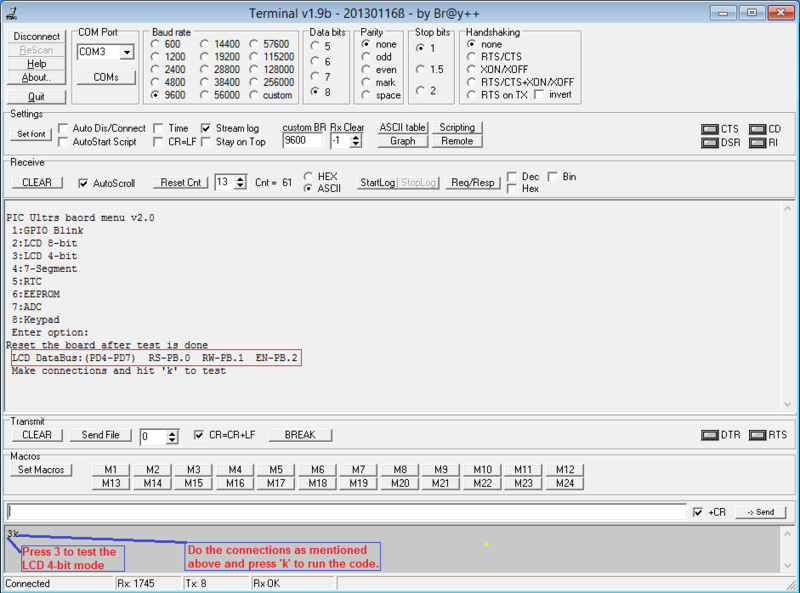Run macro M24
The width and height of the screenshot is (800, 593).
point(565,483)
